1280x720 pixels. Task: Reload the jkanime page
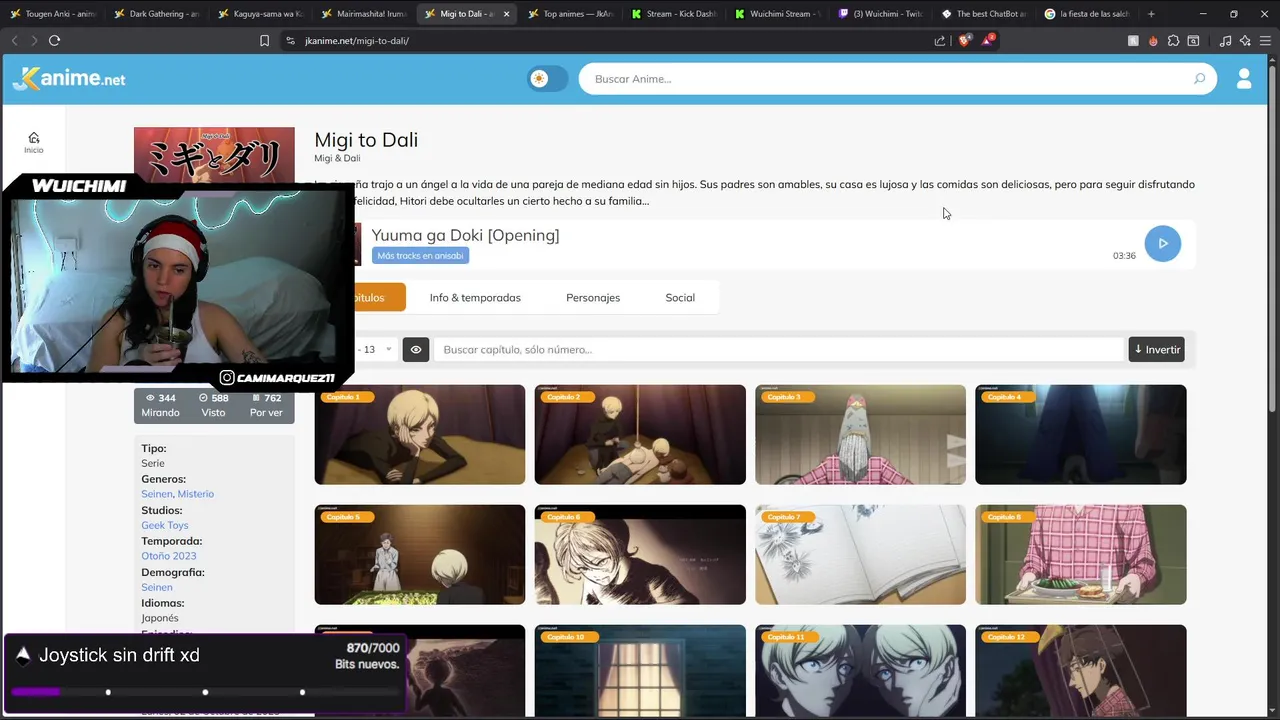[x=54, y=40]
